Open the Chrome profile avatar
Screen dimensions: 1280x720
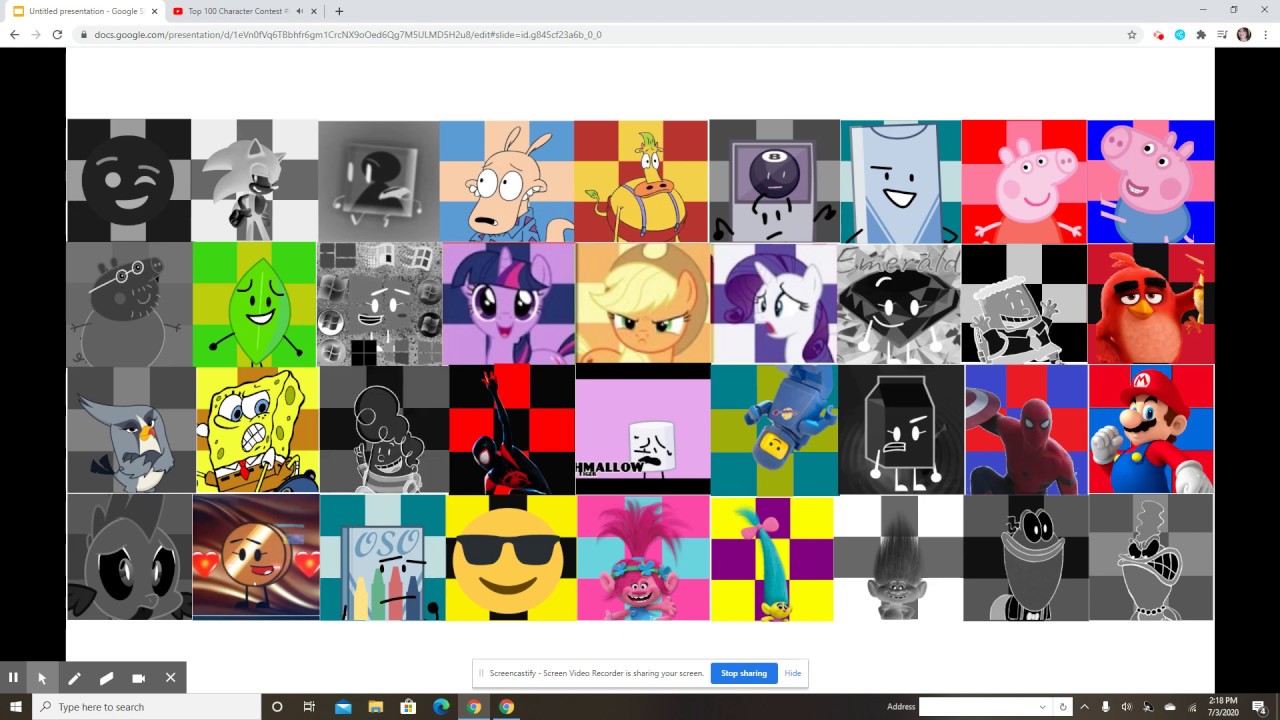tap(1244, 34)
